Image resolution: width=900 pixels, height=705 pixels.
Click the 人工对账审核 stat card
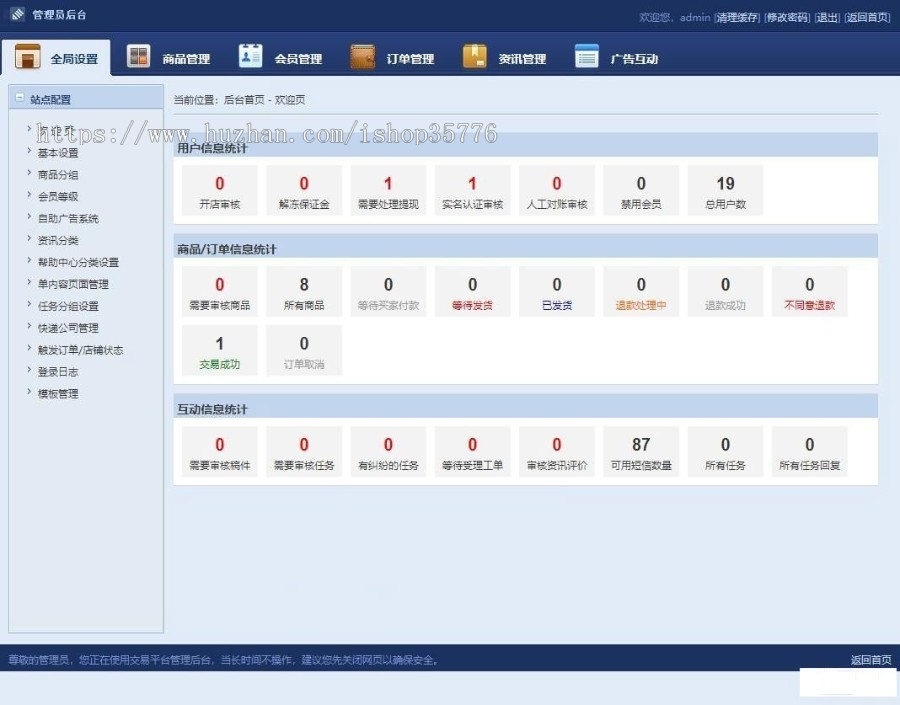click(557, 191)
